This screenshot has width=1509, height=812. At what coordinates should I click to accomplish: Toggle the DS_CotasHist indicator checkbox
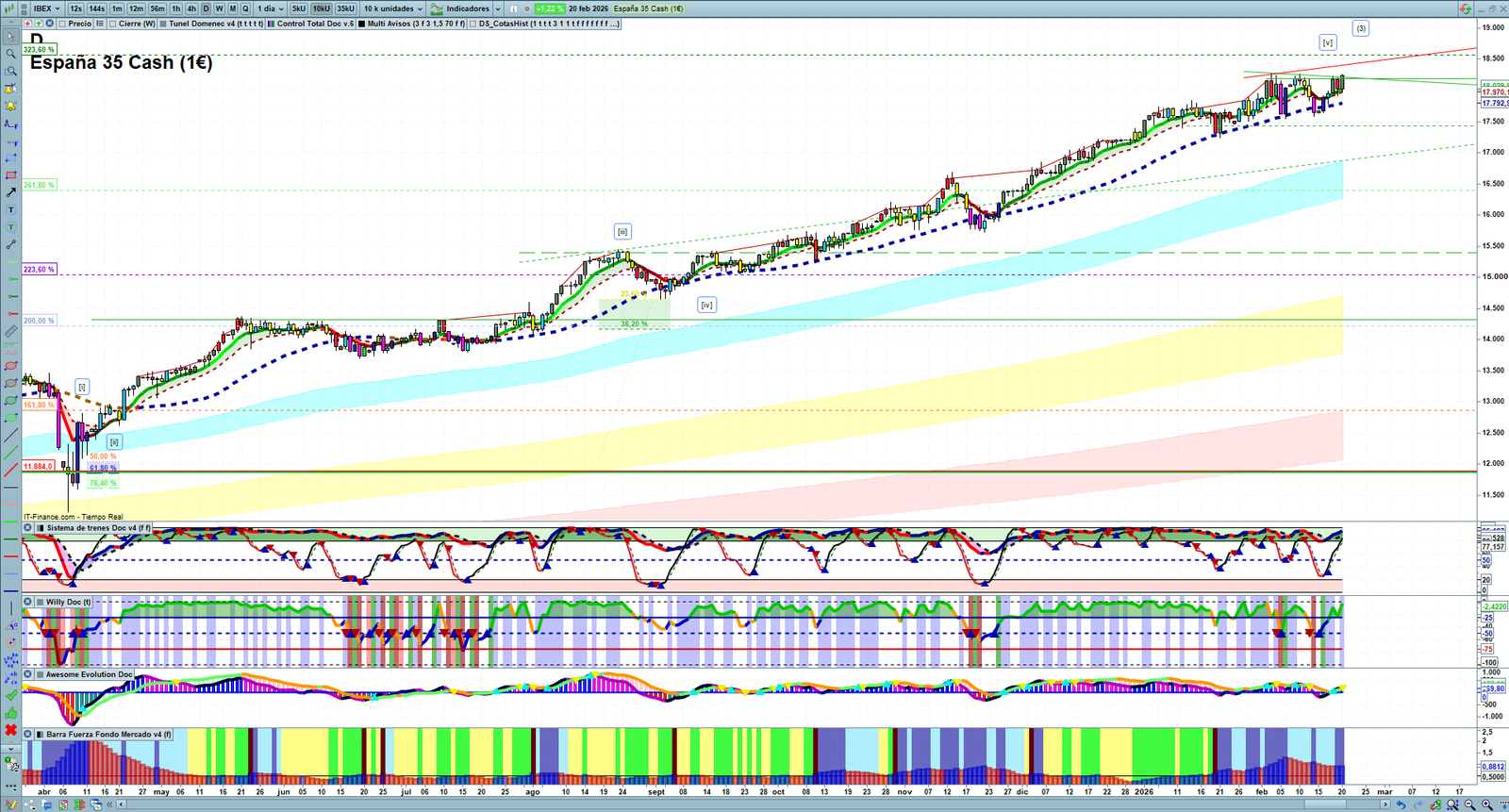473,24
